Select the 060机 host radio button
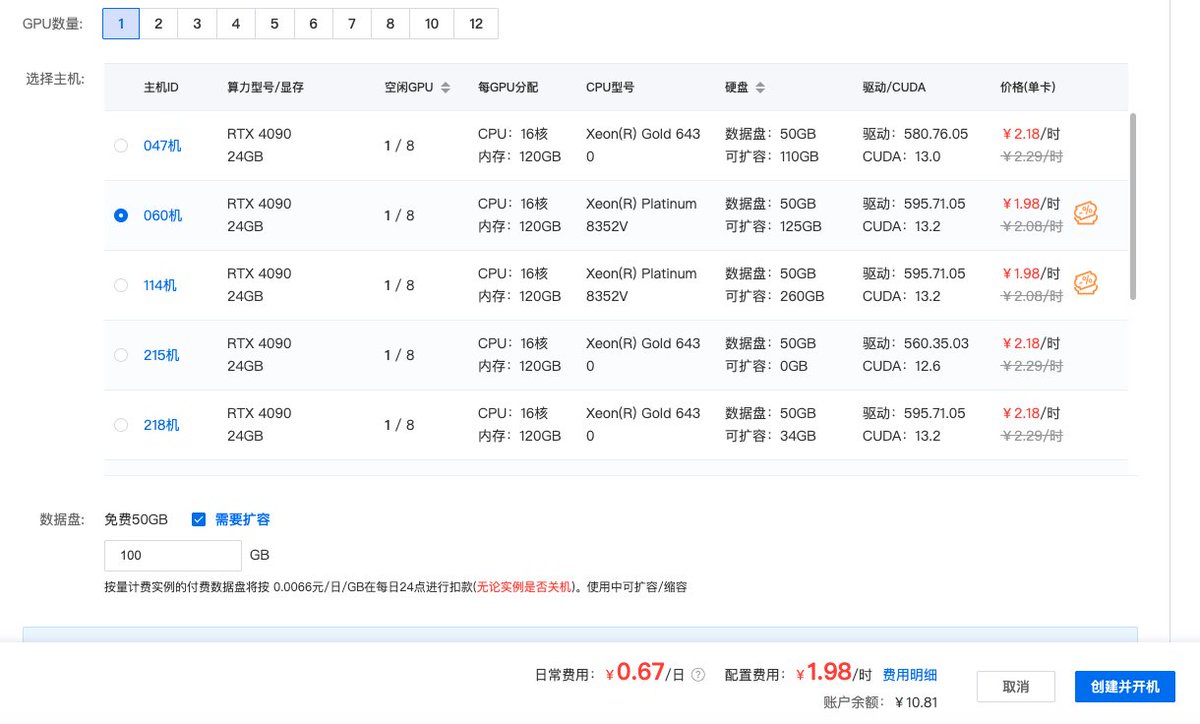This screenshot has width=1200, height=724. (x=121, y=215)
